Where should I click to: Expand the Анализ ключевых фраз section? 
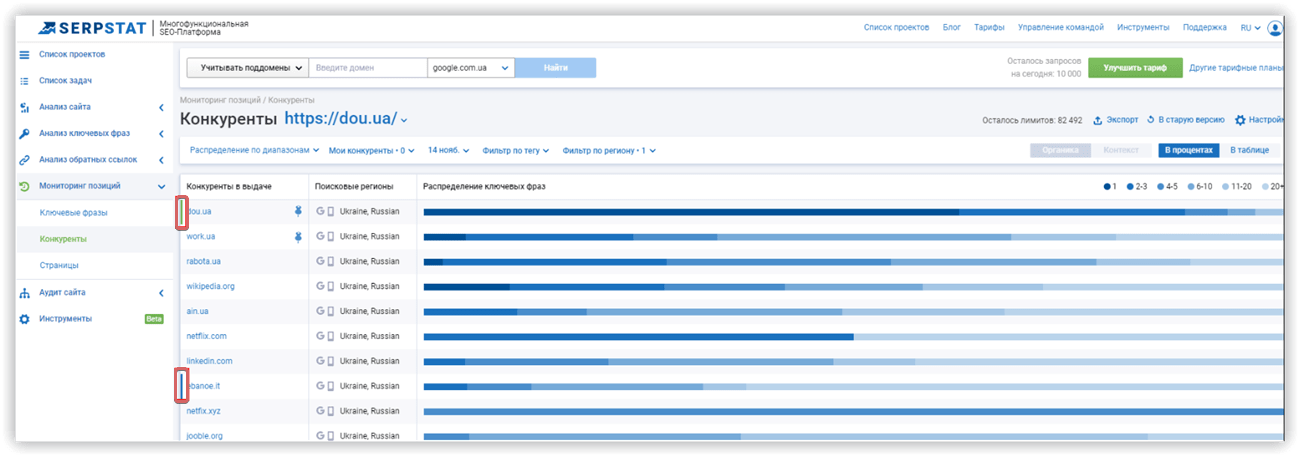click(x=161, y=133)
